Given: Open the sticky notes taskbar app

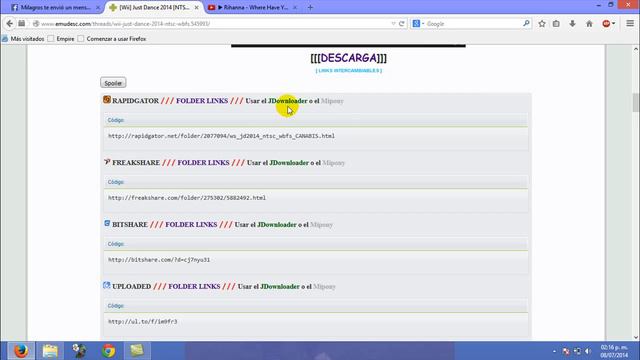Looking at the screenshot, I should [137, 351].
